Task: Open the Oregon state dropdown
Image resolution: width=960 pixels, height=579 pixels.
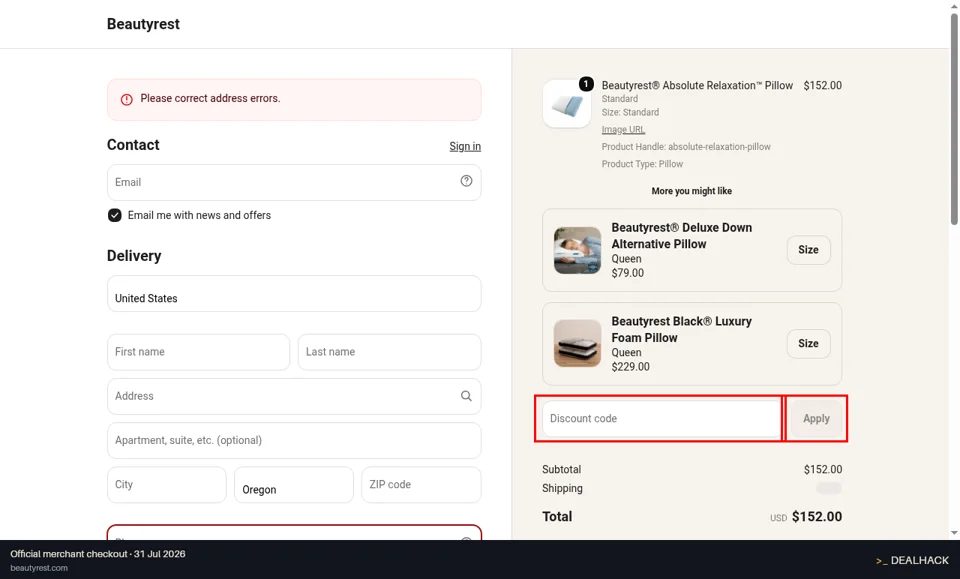Action: click(294, 485)
